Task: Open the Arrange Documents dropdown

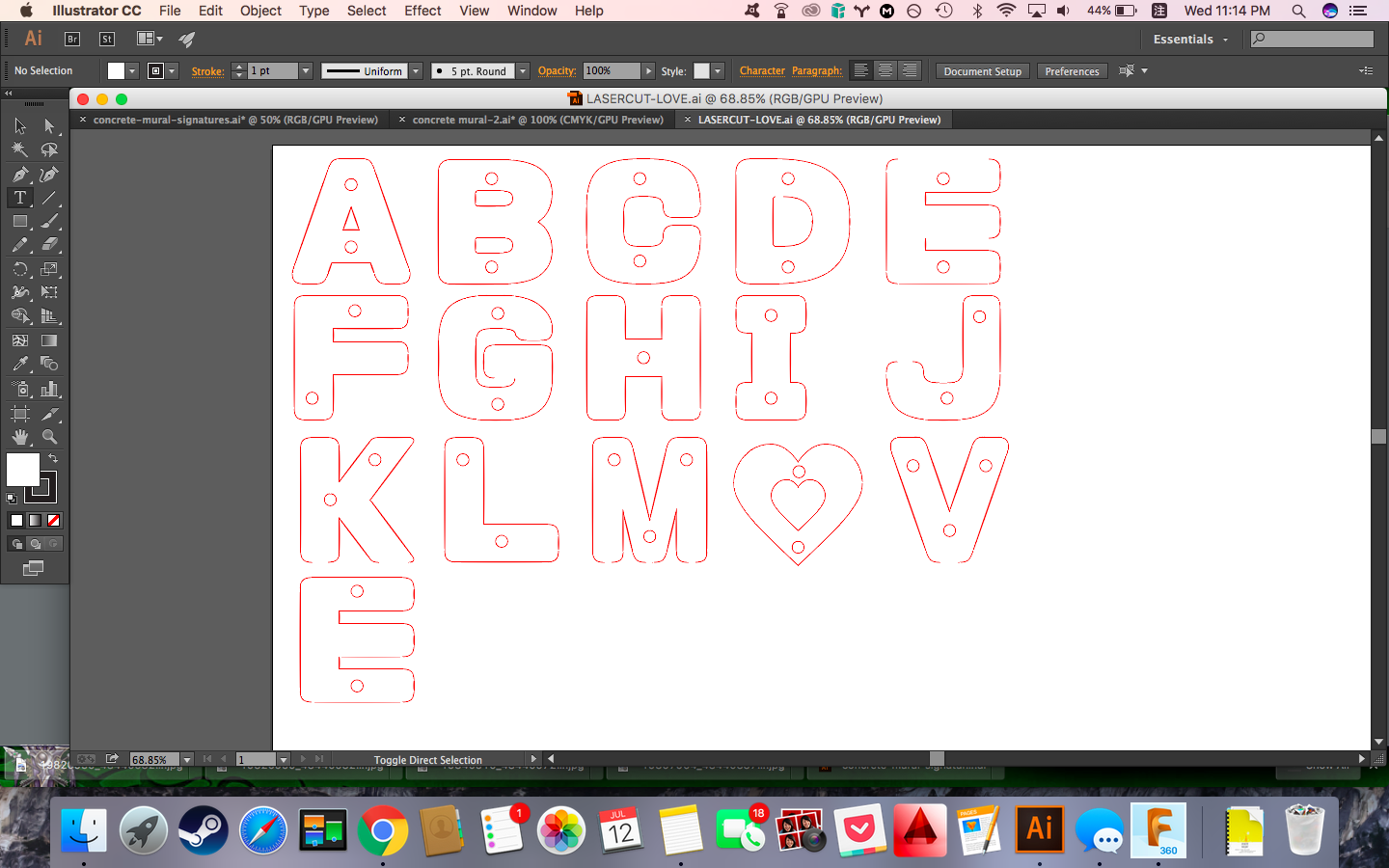Action: coord(150,40)
